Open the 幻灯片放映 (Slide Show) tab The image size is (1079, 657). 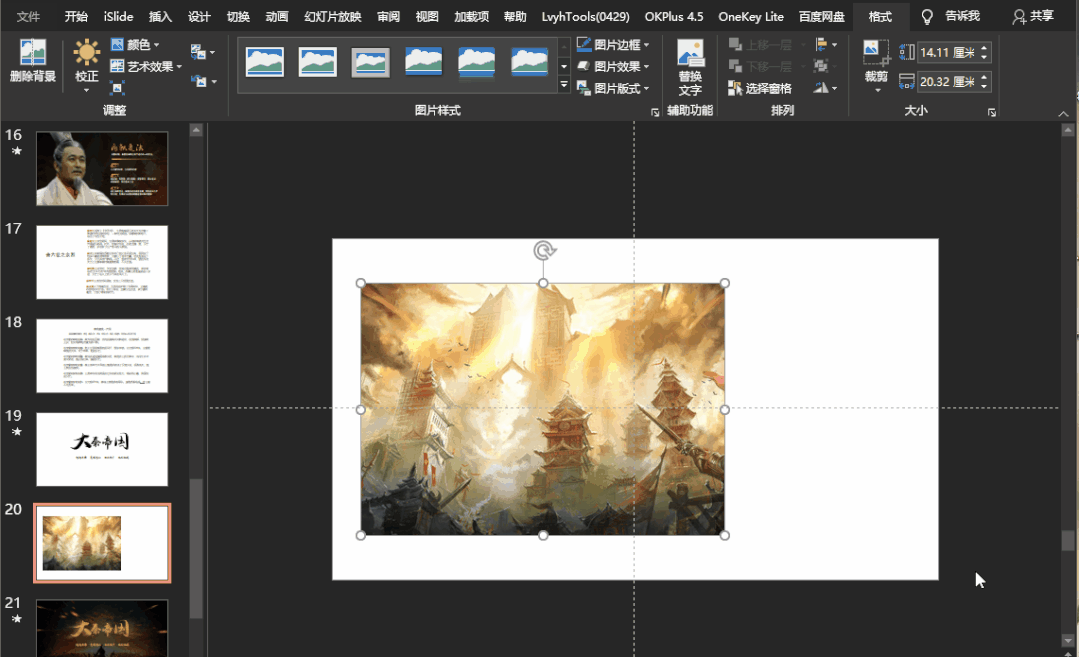click(x=333, y=17)
